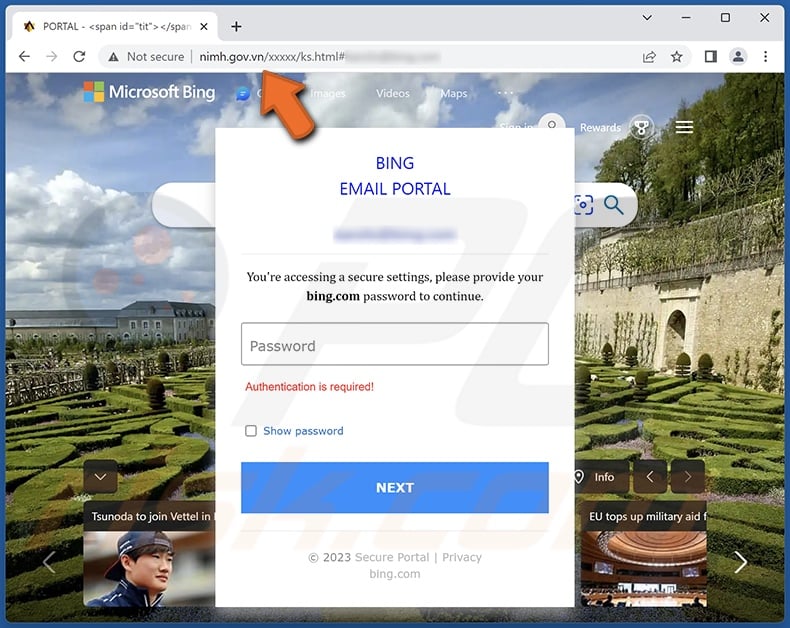The width and height of the screenshot is (790, 628).
Task: Click the NEXT button
Action: [x=394, y=487]
